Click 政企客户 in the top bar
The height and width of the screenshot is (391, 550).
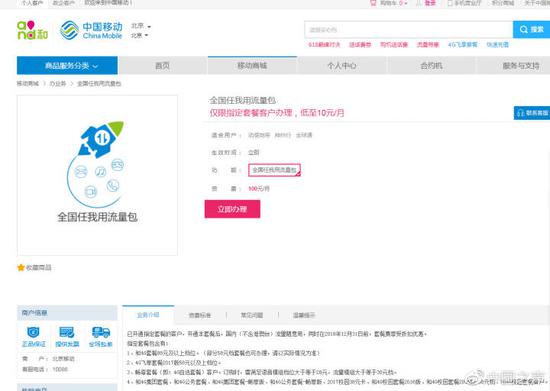click(64, 3)
